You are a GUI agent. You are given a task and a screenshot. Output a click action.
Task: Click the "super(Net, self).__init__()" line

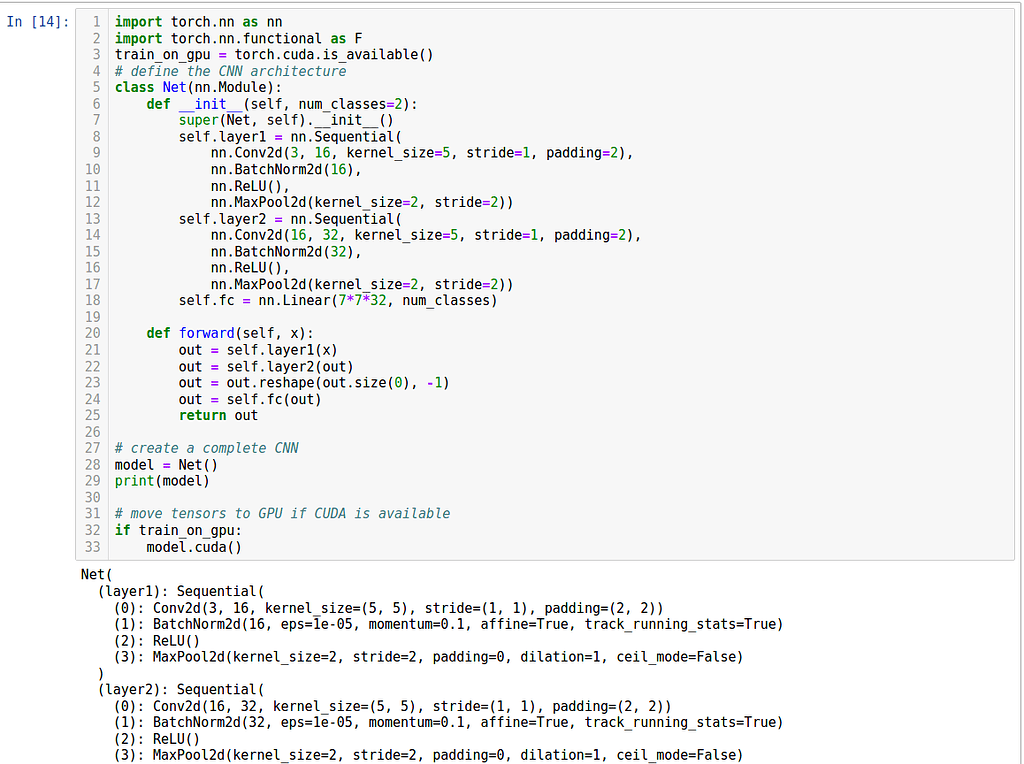click(286, 120)
